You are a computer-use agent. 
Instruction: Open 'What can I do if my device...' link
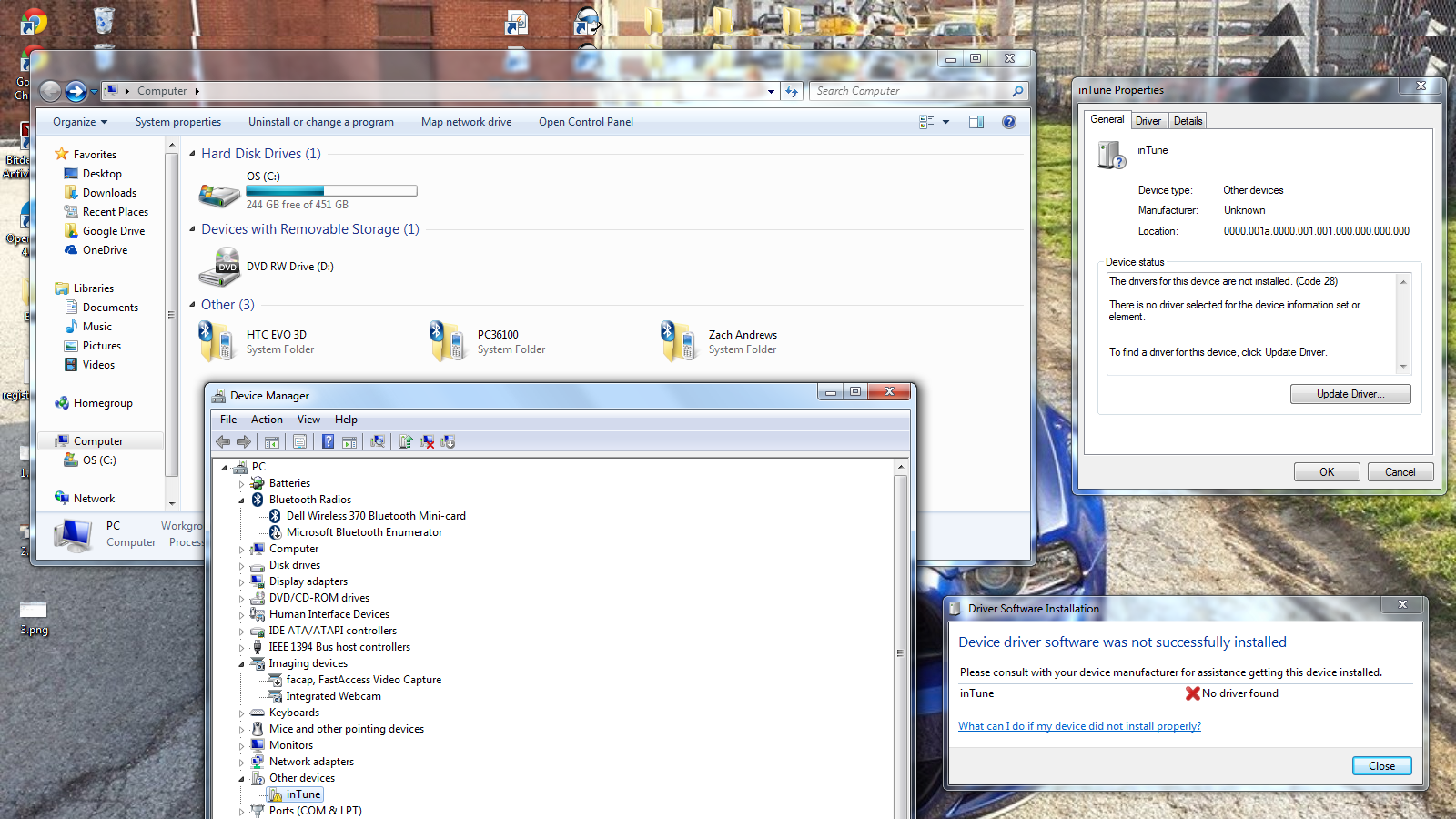[1079, 726]
